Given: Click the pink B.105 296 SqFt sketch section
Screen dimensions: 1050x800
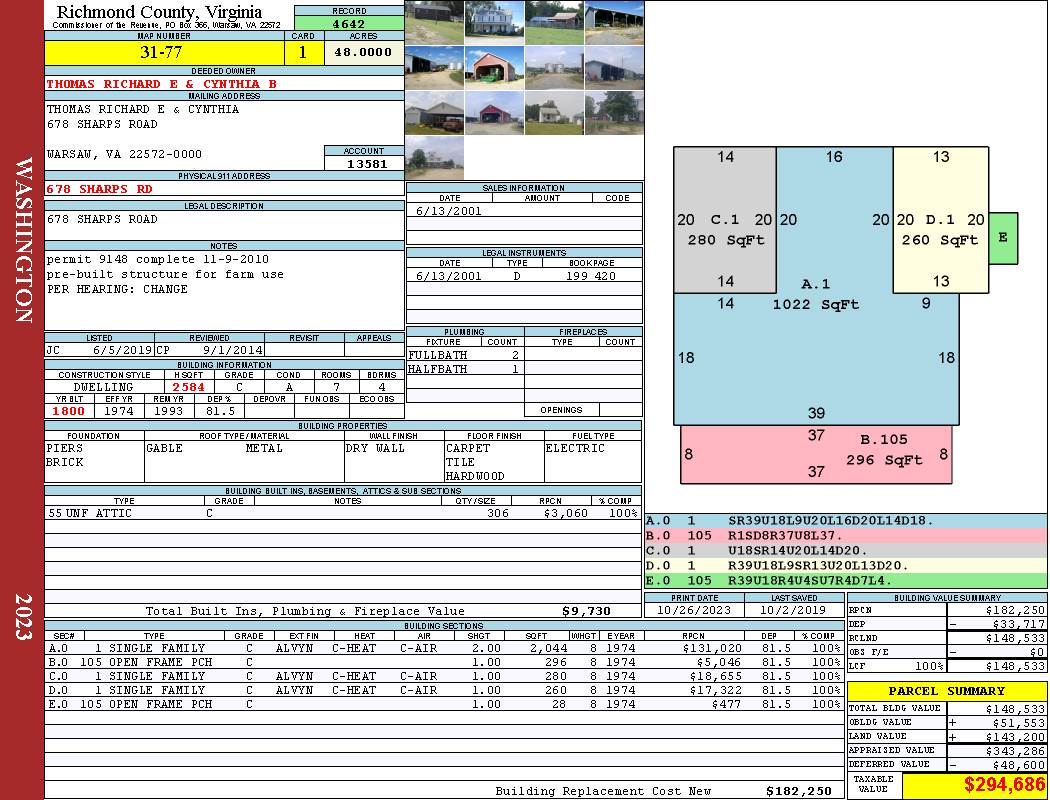Looking at the screenshot, I should click(x=816, y=455).
